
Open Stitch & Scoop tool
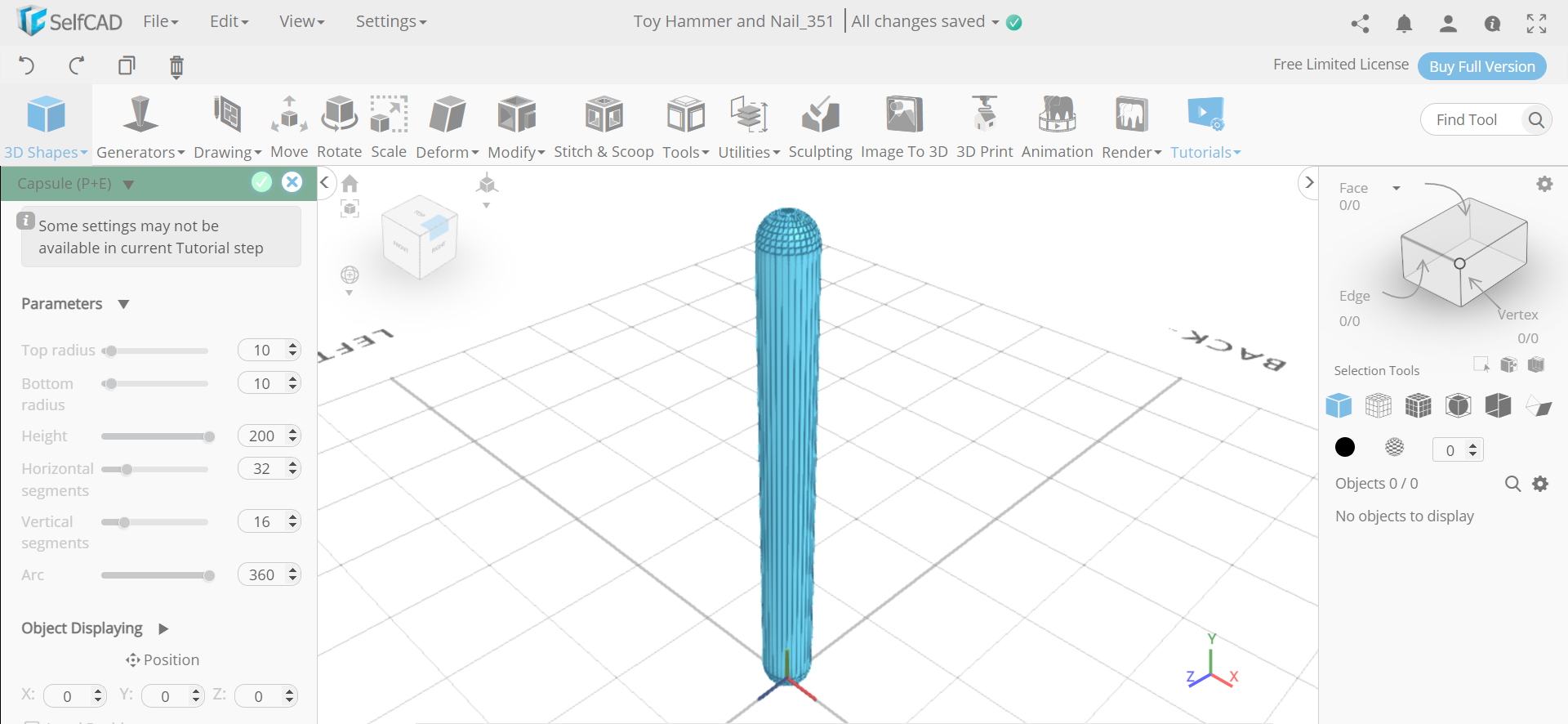604,127
